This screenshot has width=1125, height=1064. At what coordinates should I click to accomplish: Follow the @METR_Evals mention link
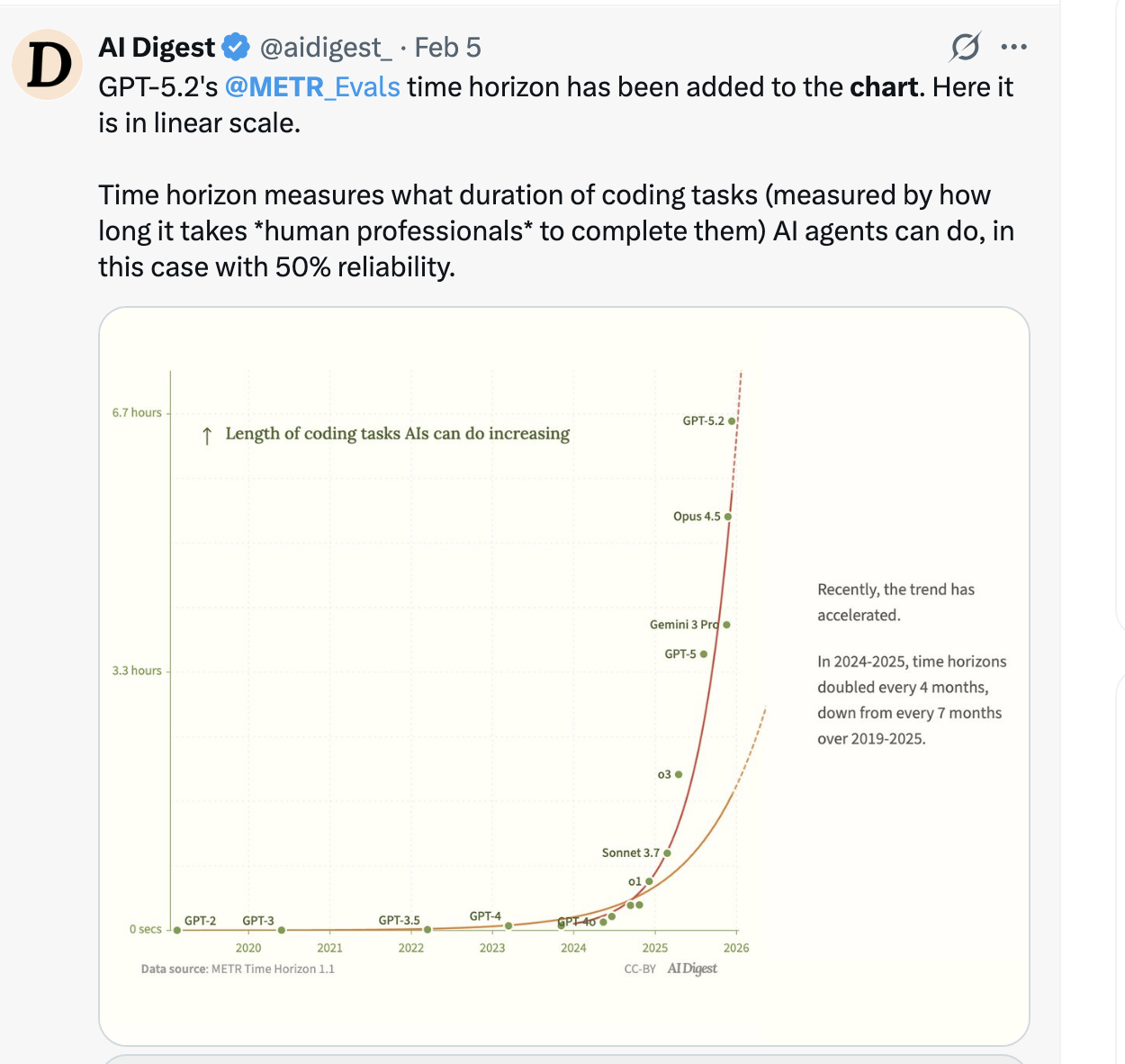(312, 86)
